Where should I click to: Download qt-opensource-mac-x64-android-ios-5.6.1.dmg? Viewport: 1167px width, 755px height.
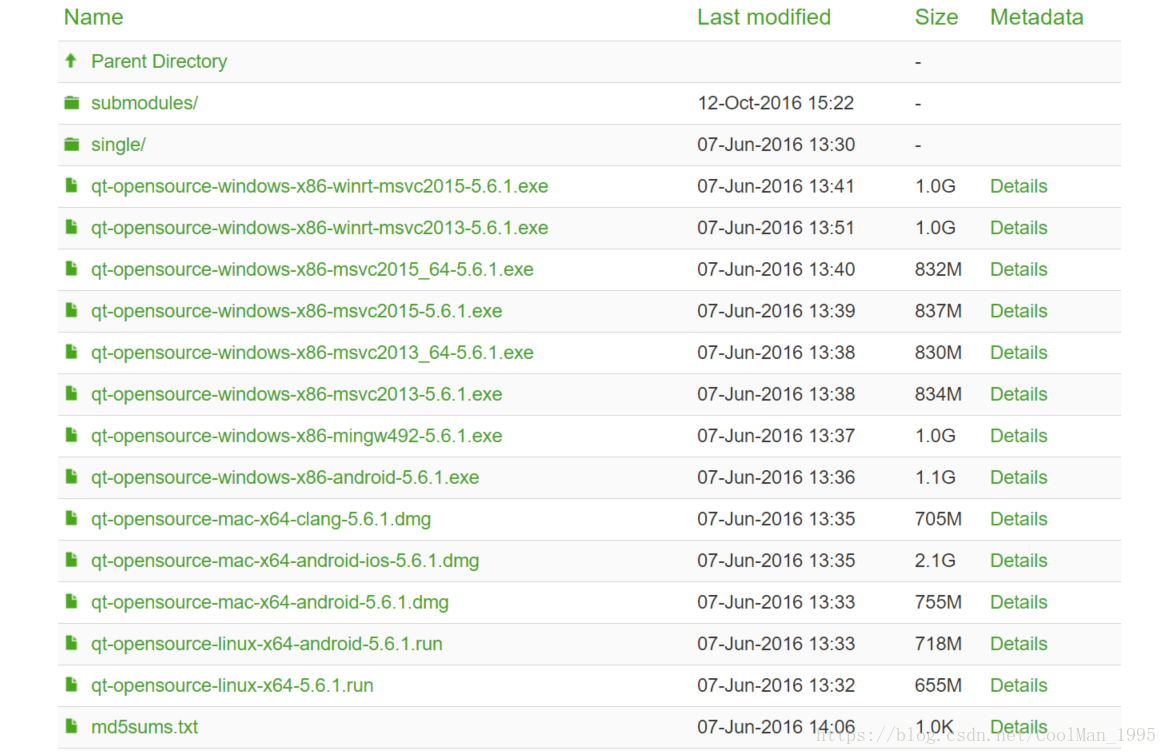[285, 561]
